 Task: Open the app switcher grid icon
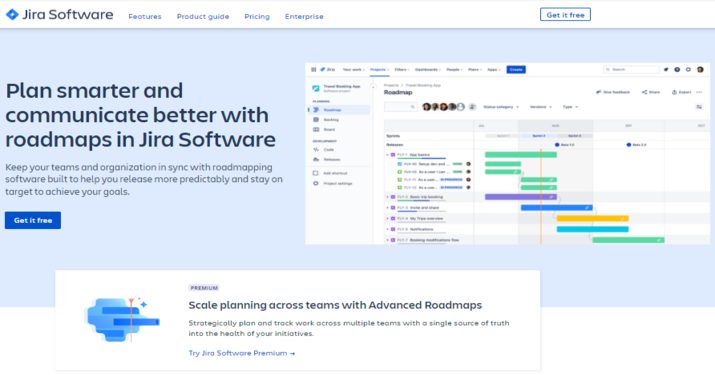[313, 70]
